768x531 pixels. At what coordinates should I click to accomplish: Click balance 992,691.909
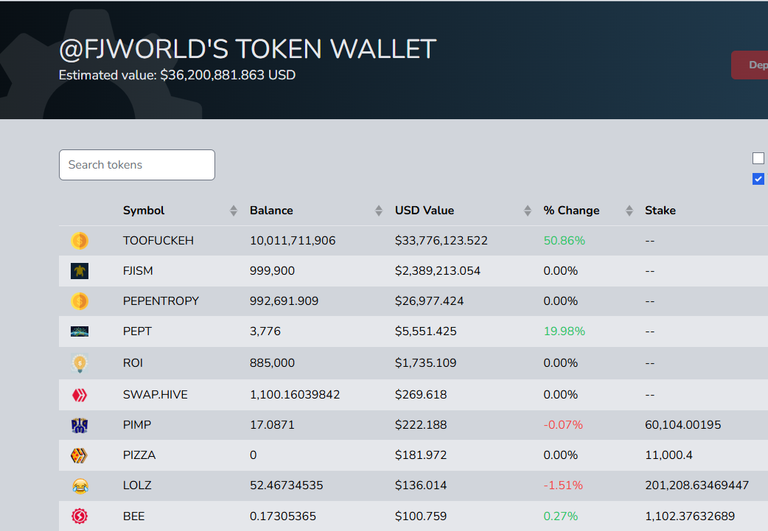pyautogui.click(x=284, y=301)
